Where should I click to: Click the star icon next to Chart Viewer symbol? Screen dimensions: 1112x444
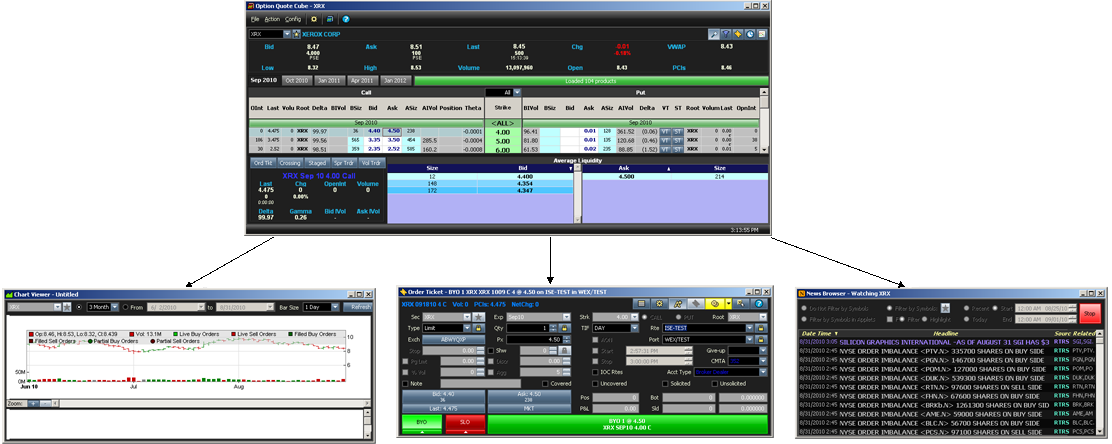[67, 307]
